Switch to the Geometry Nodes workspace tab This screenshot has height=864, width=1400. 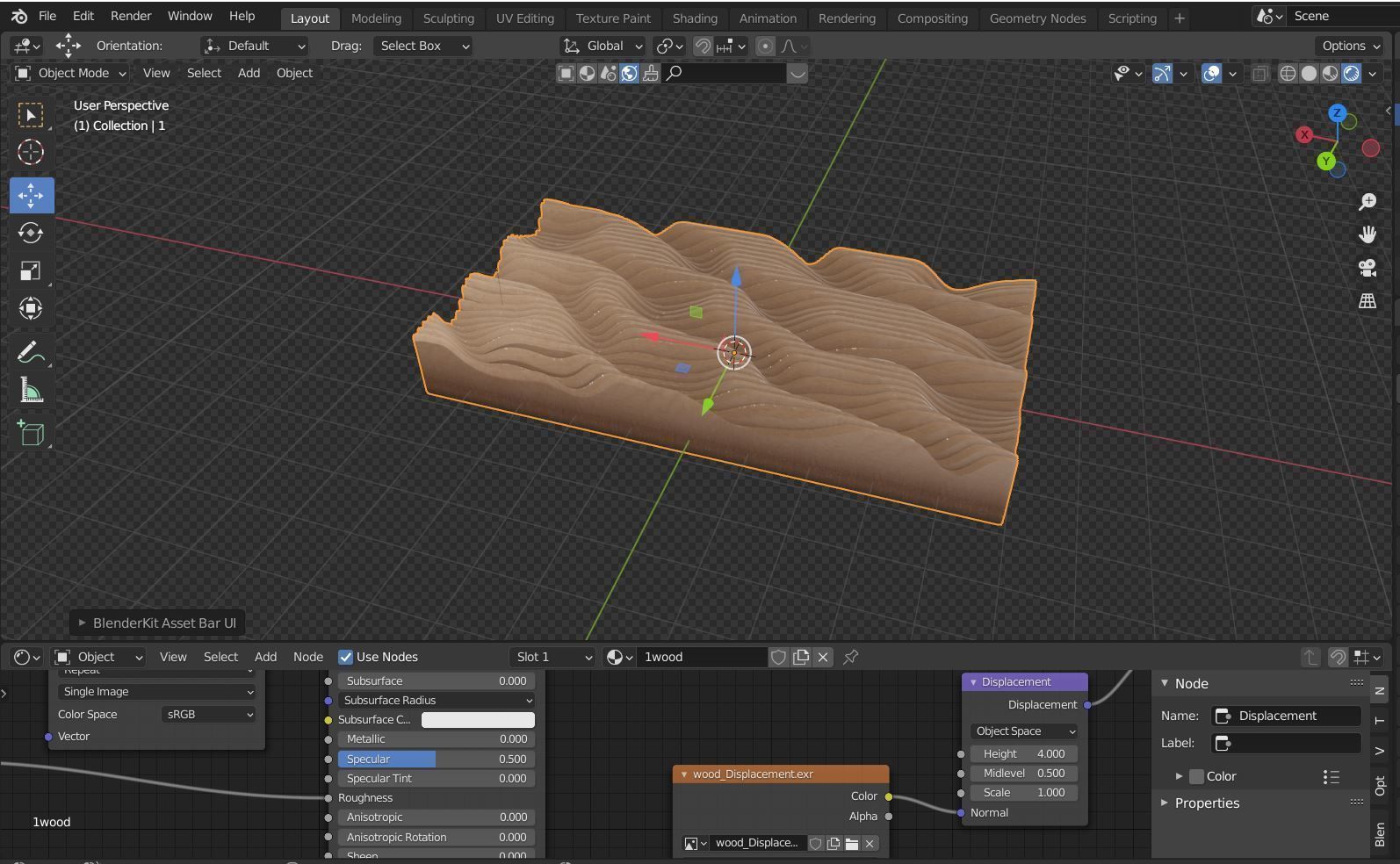pyautogui.click(x=1037, y=18)
